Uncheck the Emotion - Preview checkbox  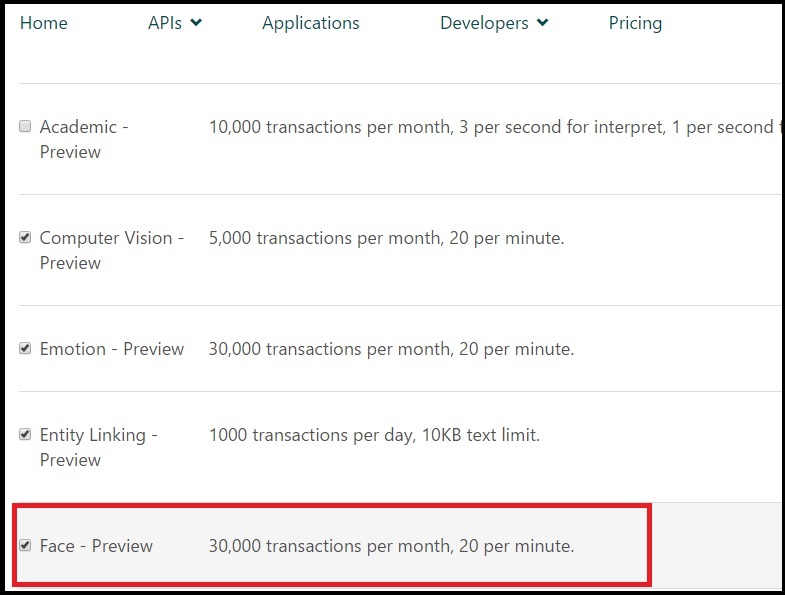(x=26, y=349)
